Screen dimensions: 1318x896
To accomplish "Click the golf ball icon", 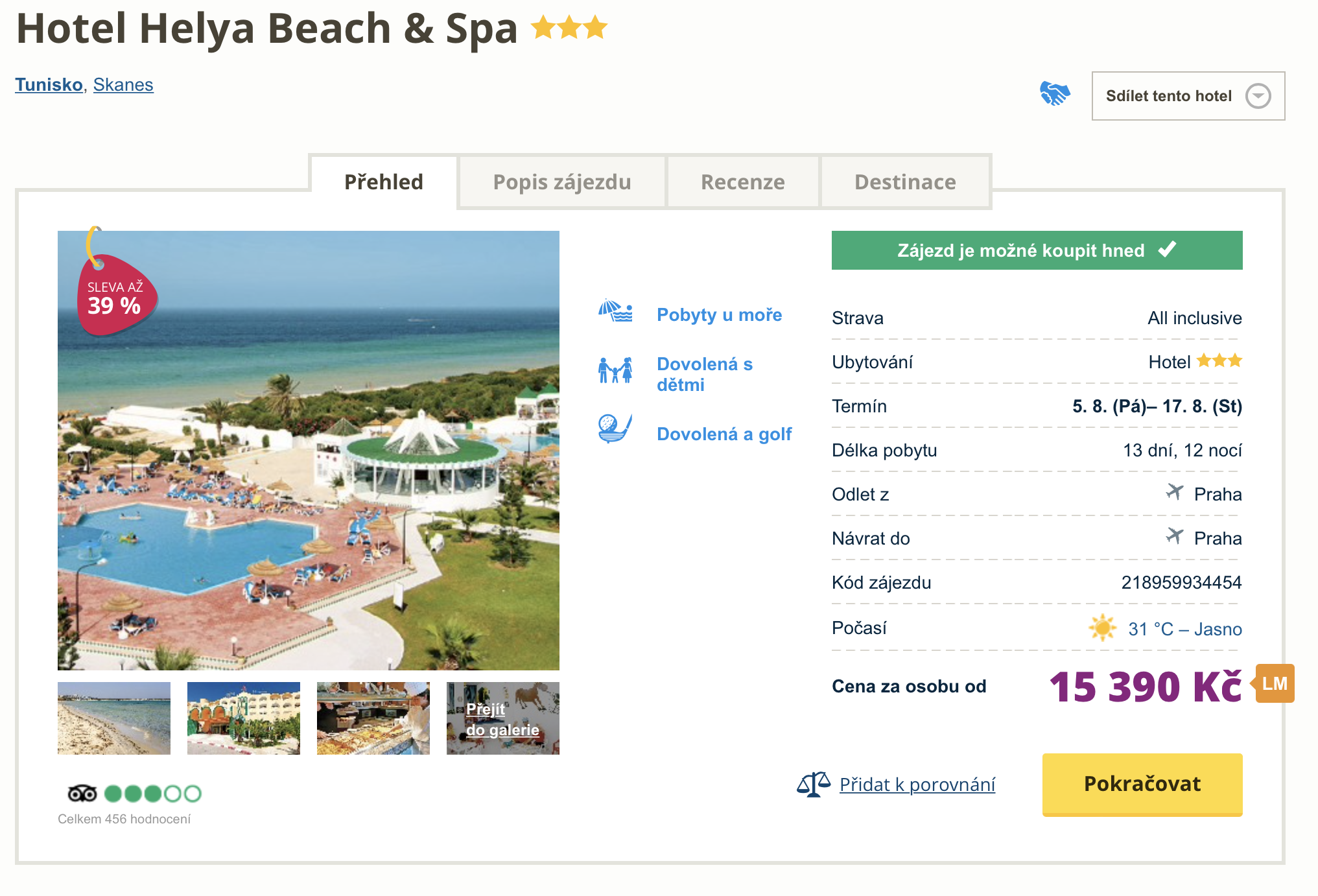I will pos(614,429).
